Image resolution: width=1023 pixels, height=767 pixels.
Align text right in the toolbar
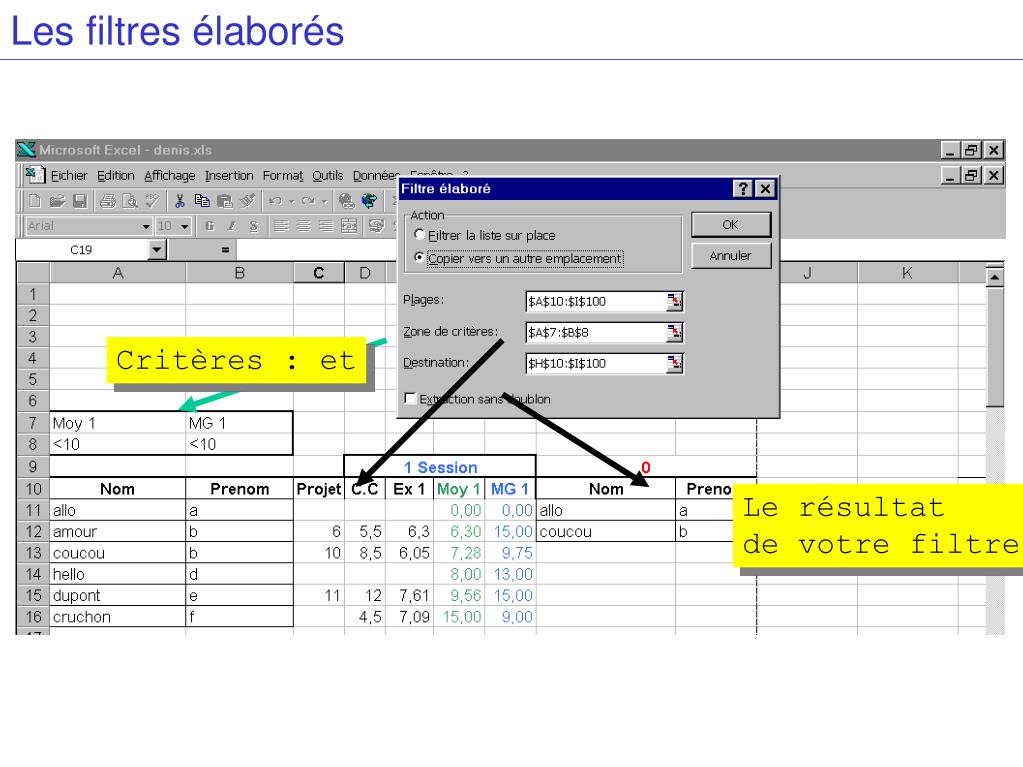[x=326, y=226]
